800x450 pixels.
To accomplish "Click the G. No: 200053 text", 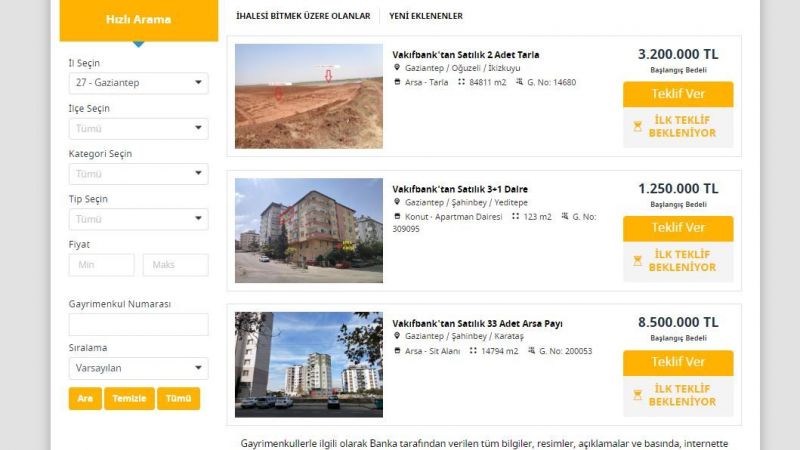I will click(x=565, y=351).
